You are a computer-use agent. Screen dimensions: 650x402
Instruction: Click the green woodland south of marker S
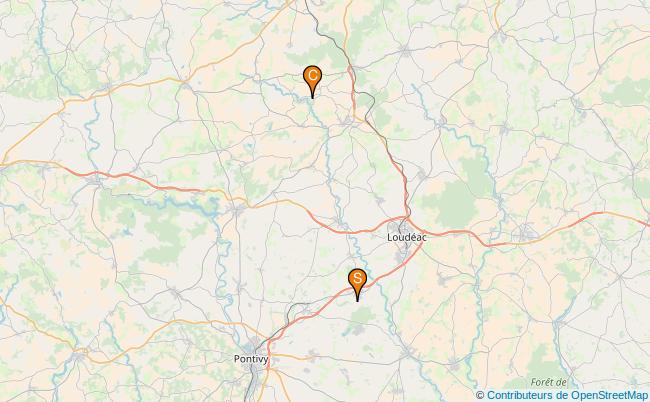(x=360, y=318)
